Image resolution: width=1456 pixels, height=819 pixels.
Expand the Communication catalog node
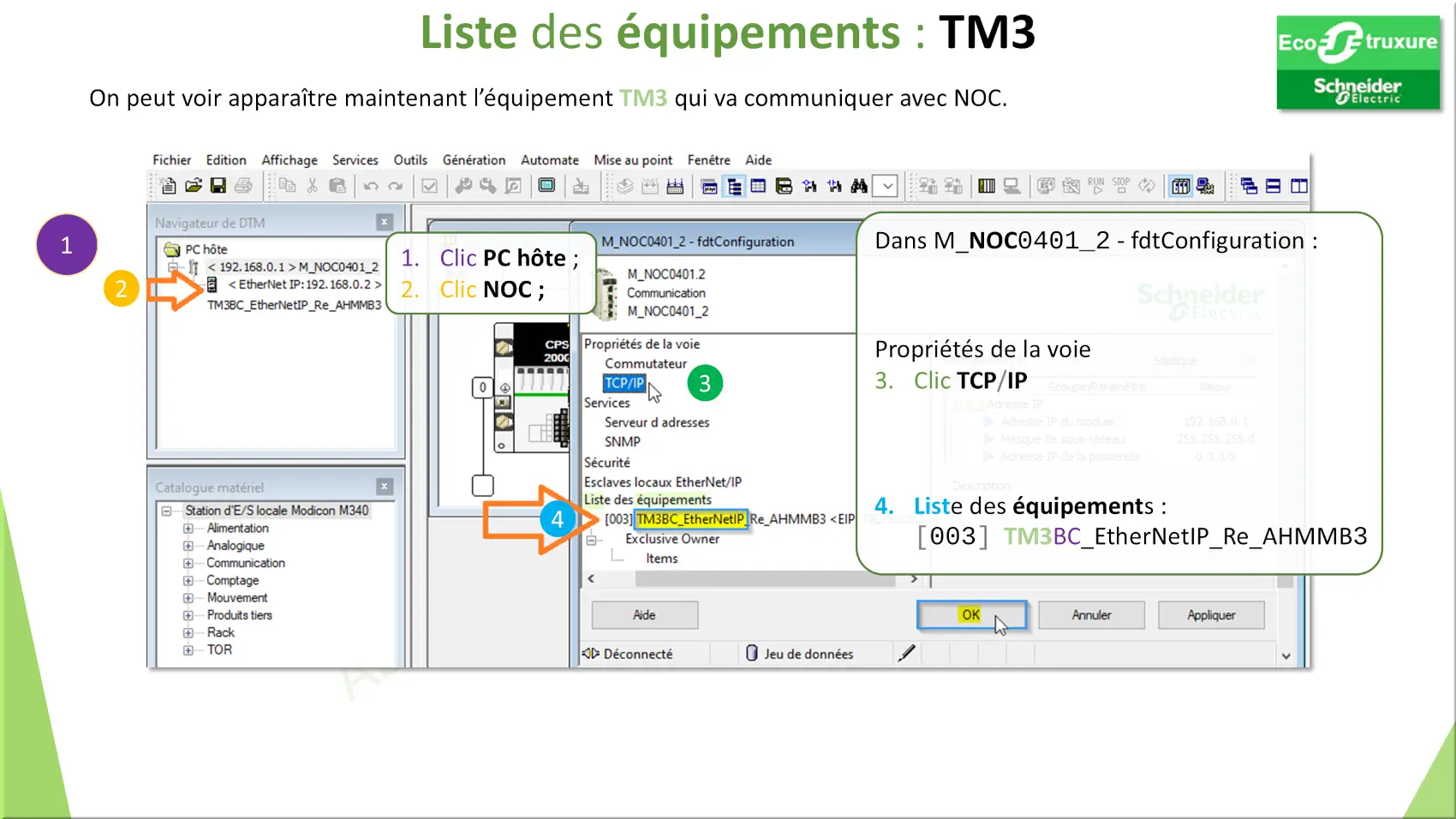(x=188, y=563)
